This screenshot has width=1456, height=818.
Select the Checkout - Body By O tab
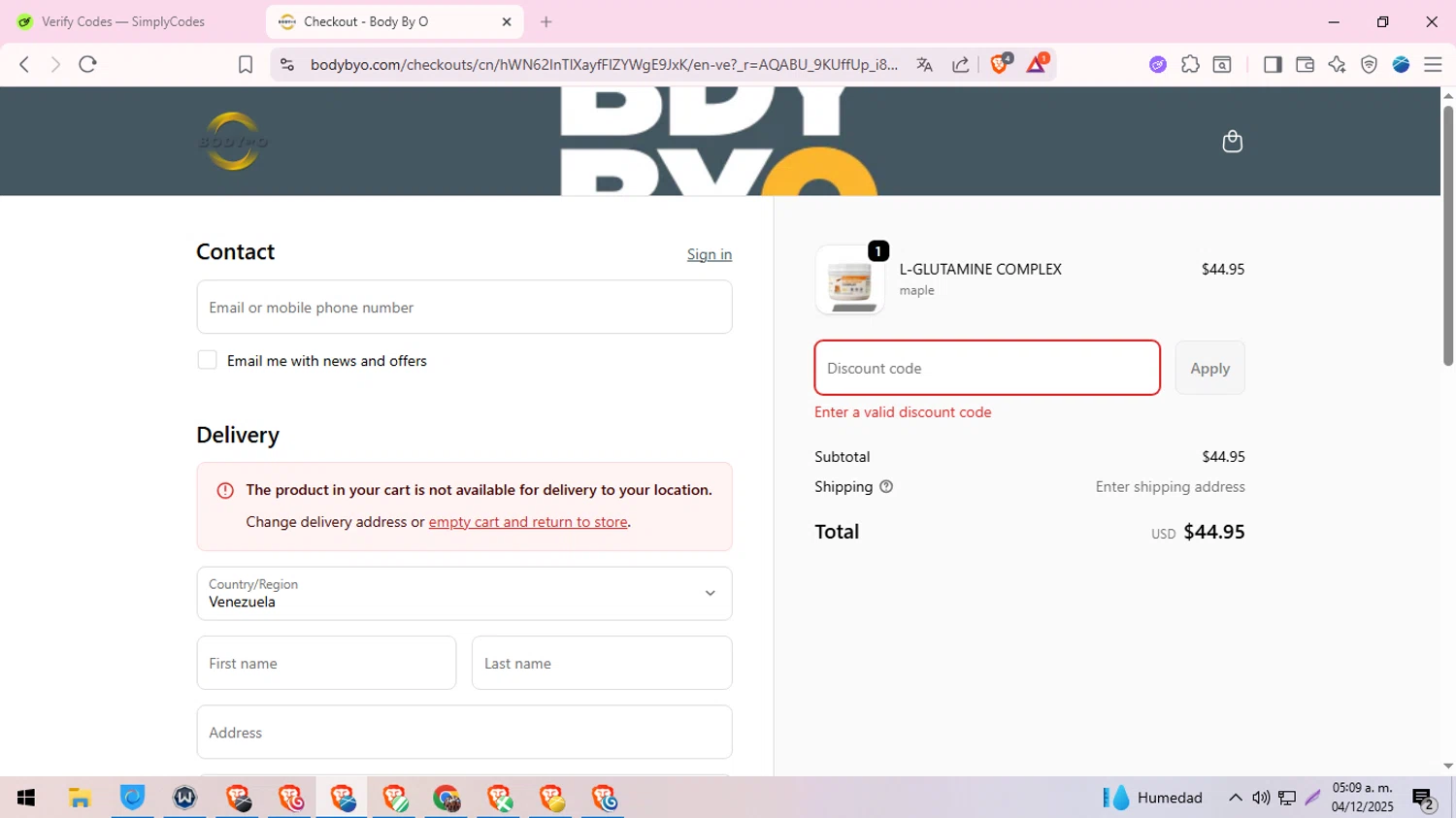[395, 21]
